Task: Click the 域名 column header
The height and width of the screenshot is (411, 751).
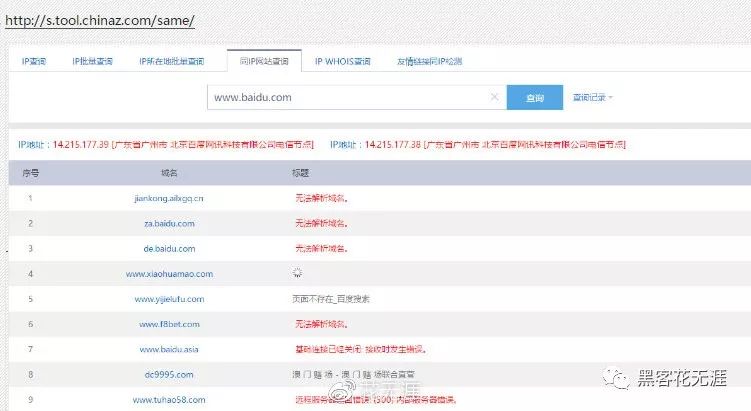Action: pyautogui.click(x=169, y=173)
